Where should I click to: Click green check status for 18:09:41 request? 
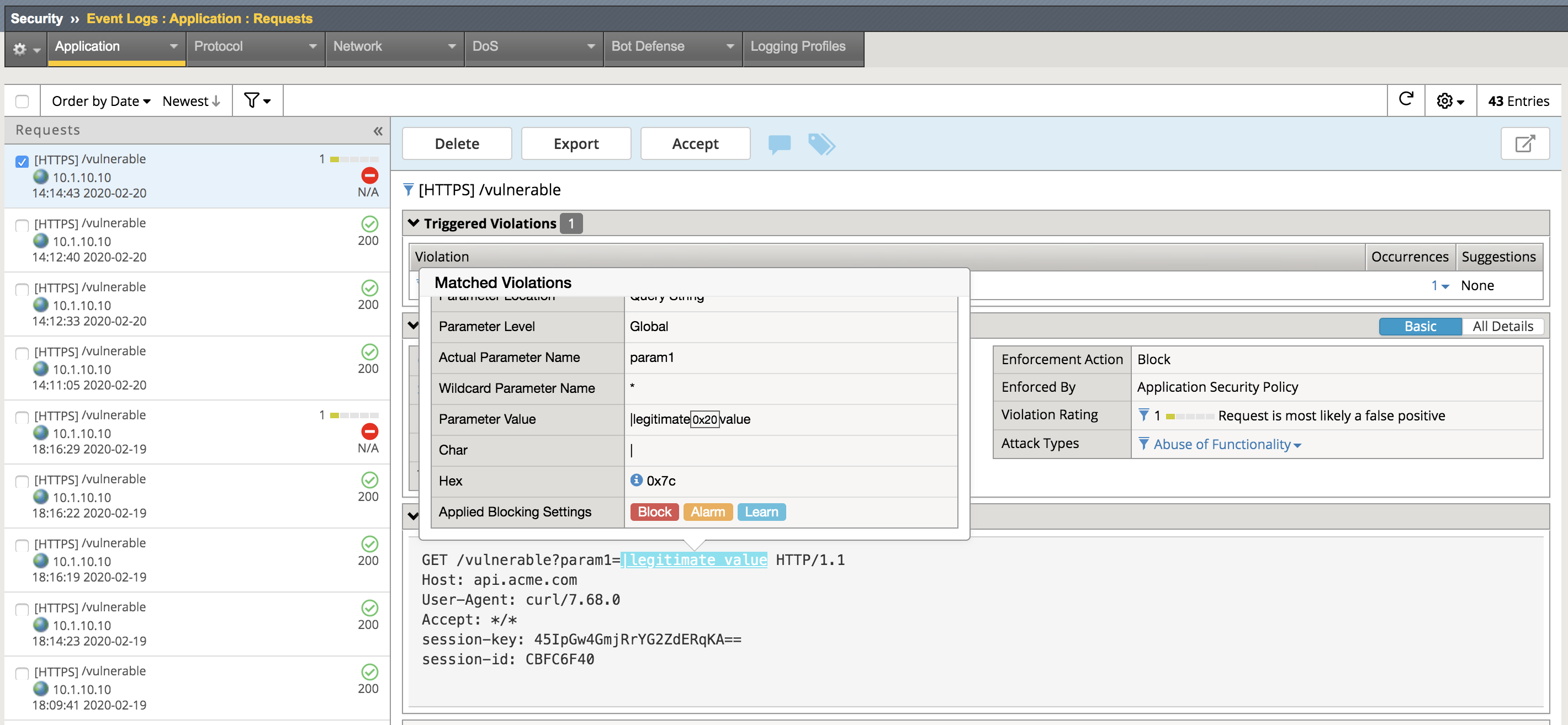coord(369,672)
